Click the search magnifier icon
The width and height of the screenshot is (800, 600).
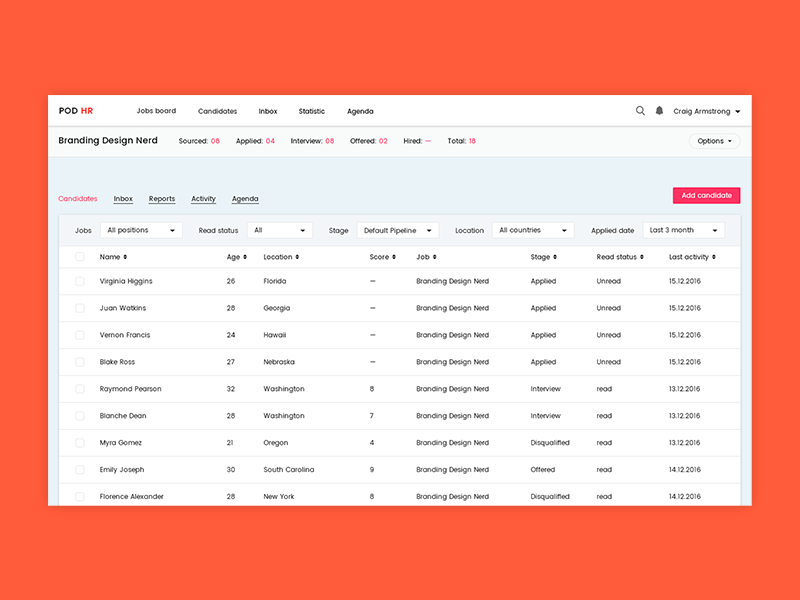(640, 111)
